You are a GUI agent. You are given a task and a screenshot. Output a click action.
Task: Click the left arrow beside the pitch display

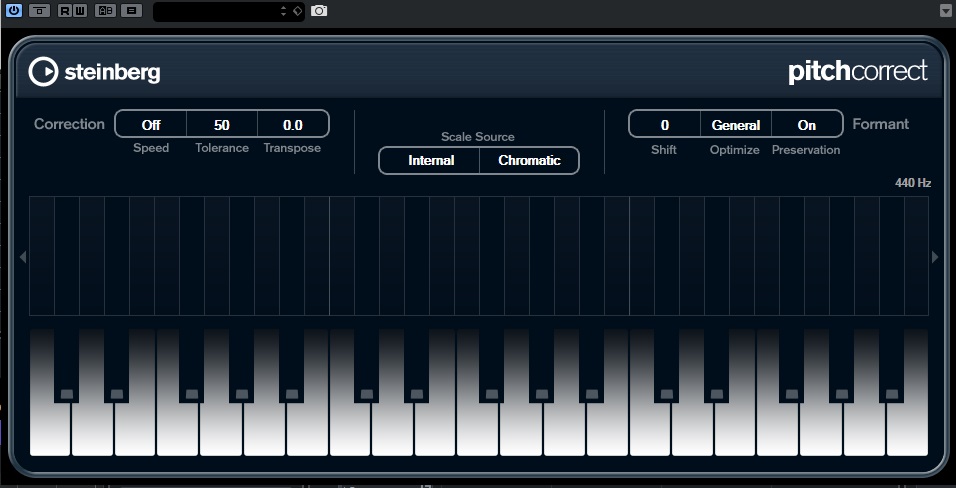tap(23, 257)
